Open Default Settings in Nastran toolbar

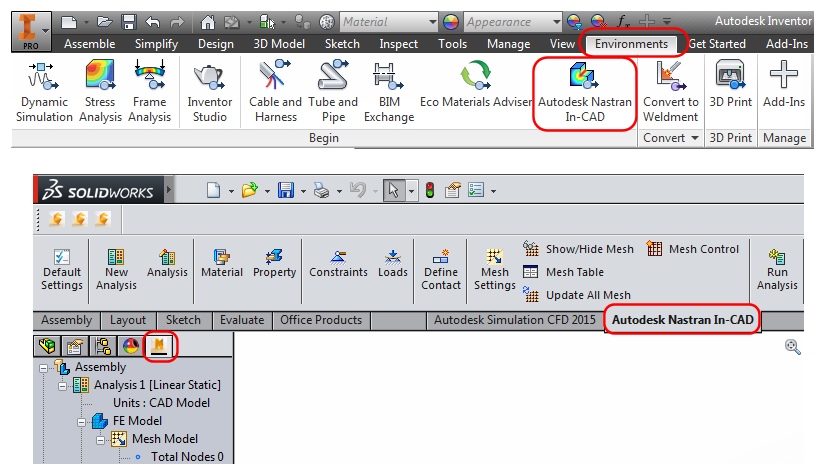point(62,270)
